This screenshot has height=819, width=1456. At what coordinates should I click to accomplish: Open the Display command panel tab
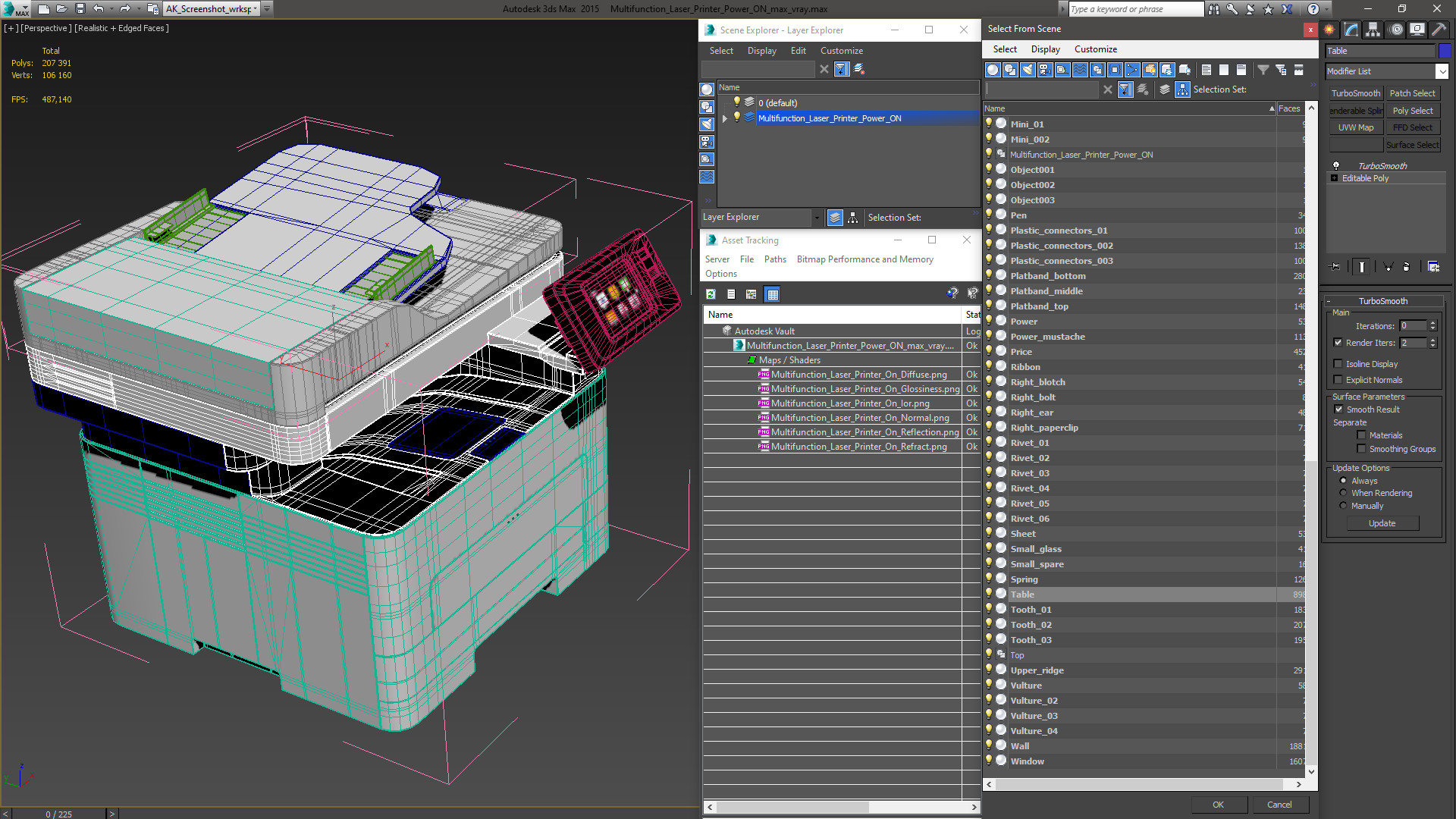tap(1417, 30)
